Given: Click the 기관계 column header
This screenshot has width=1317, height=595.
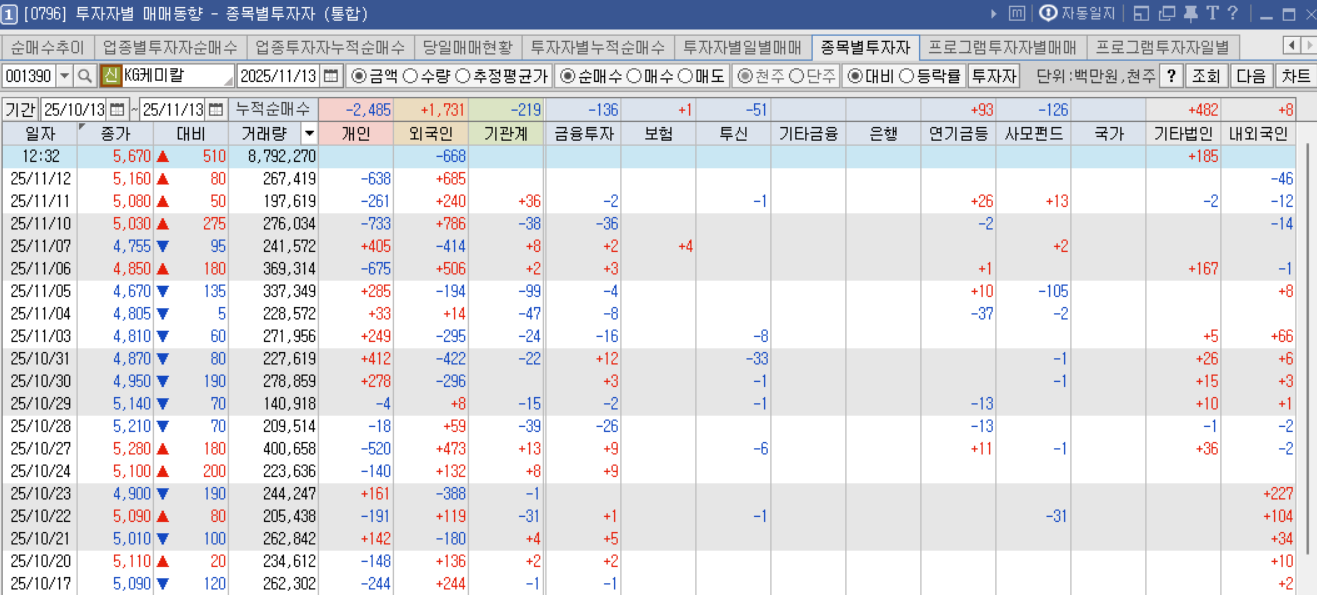Looking at the screenshot, I should pos(506,133).
